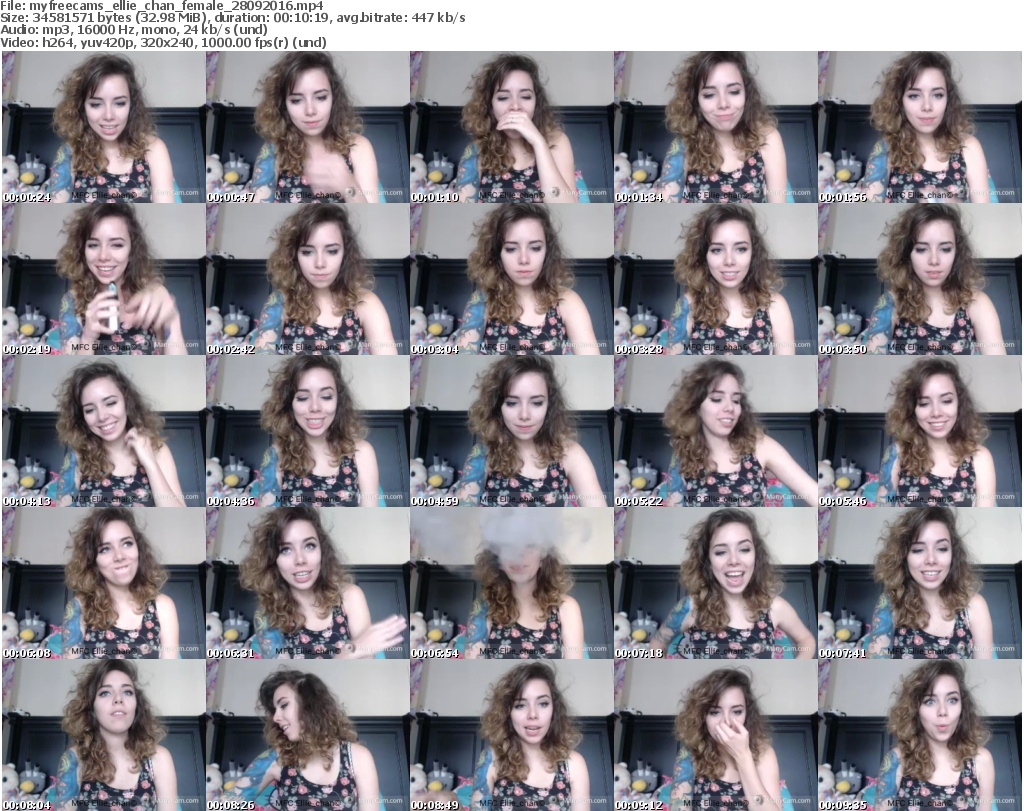Open the frame at 00:09:12
The height and width of the screenshot is (811, 1024).
[x=715, y=735]
